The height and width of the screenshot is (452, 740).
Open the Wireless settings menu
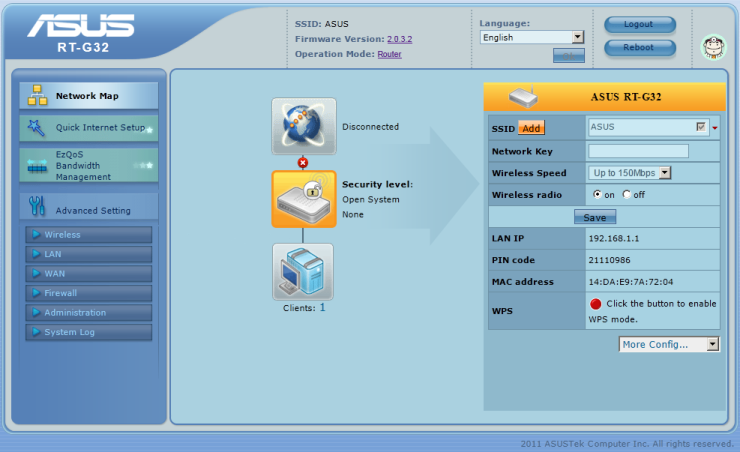(x=89, y=234)
